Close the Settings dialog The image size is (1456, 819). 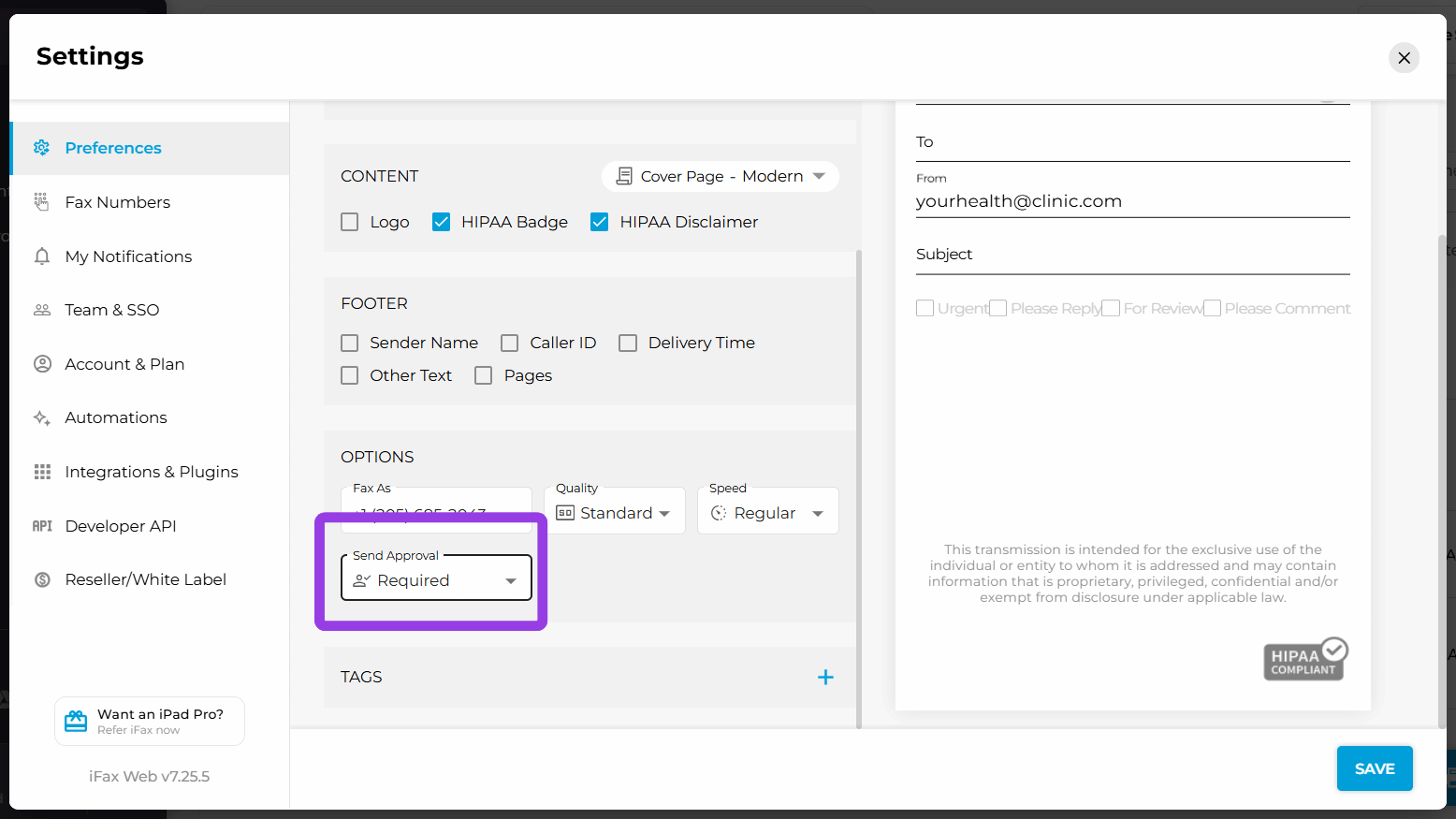point(1404,58)
